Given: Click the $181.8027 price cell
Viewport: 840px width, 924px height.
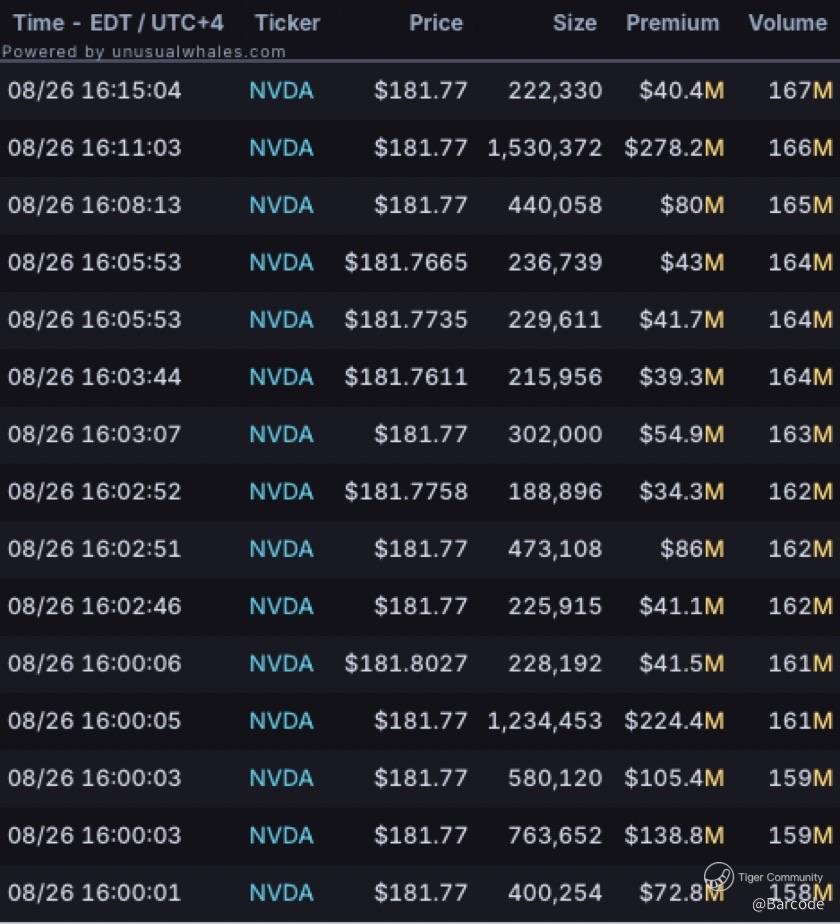Looking at the screenshot, I should click(406, 664).
